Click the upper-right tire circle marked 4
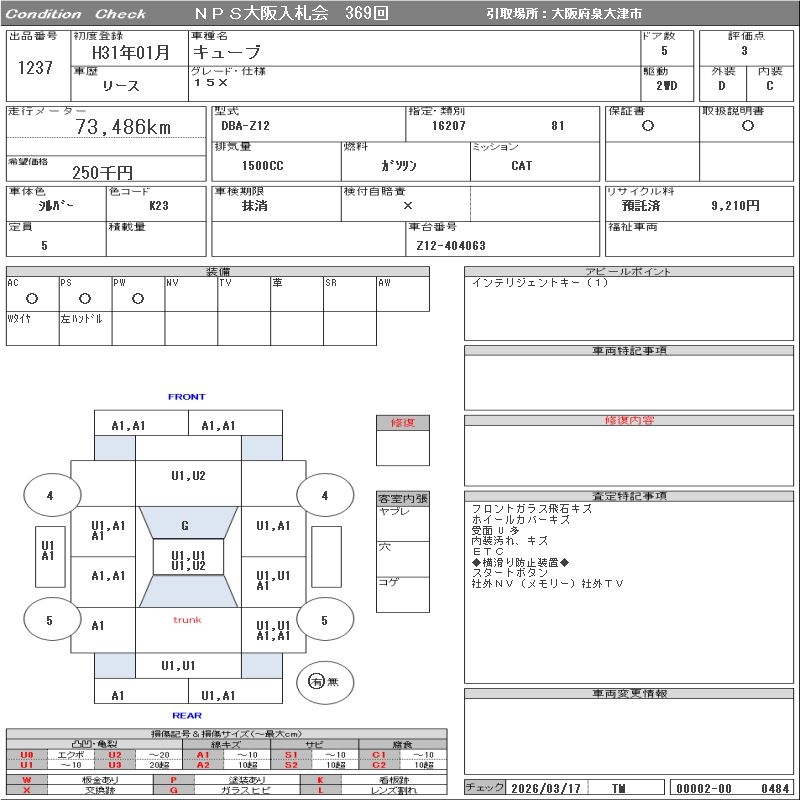800x800 pixels. pyautogui.click(x=324, y=495)
